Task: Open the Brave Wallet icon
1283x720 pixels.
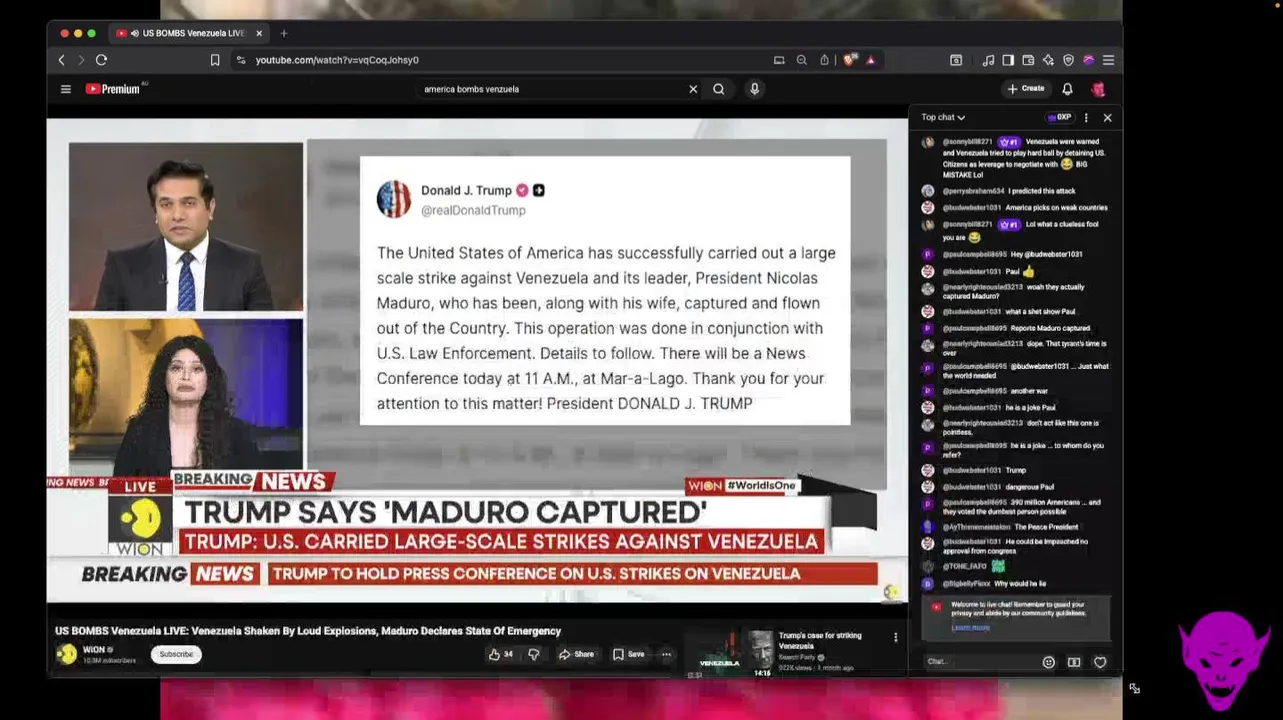Action: 1028,60
